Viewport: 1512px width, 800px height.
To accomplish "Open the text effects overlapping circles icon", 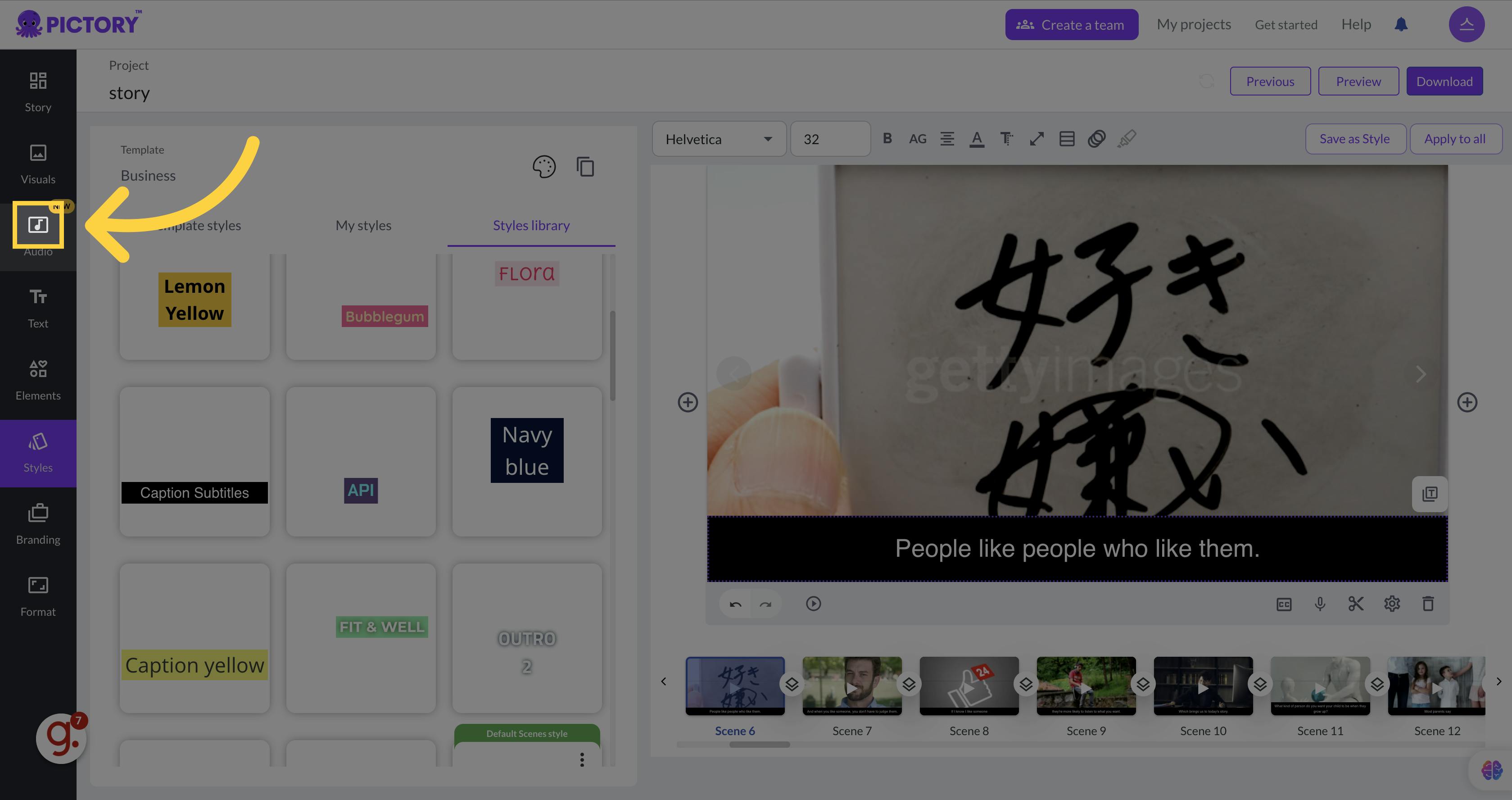I will pos(1096,139).
